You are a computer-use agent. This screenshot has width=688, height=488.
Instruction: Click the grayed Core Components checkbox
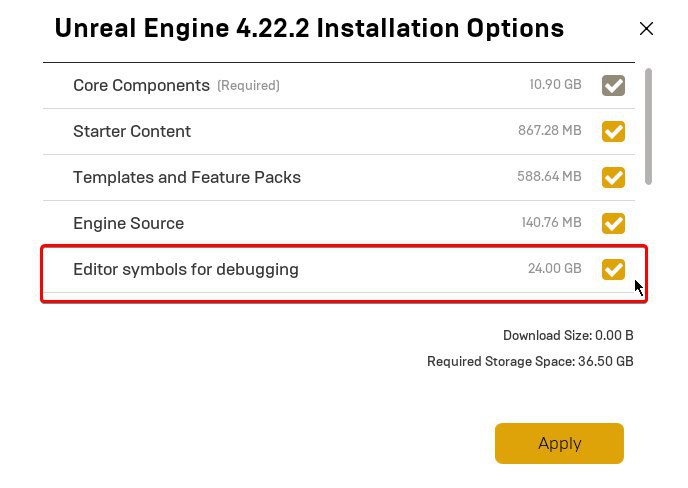(x=613, y=85)
